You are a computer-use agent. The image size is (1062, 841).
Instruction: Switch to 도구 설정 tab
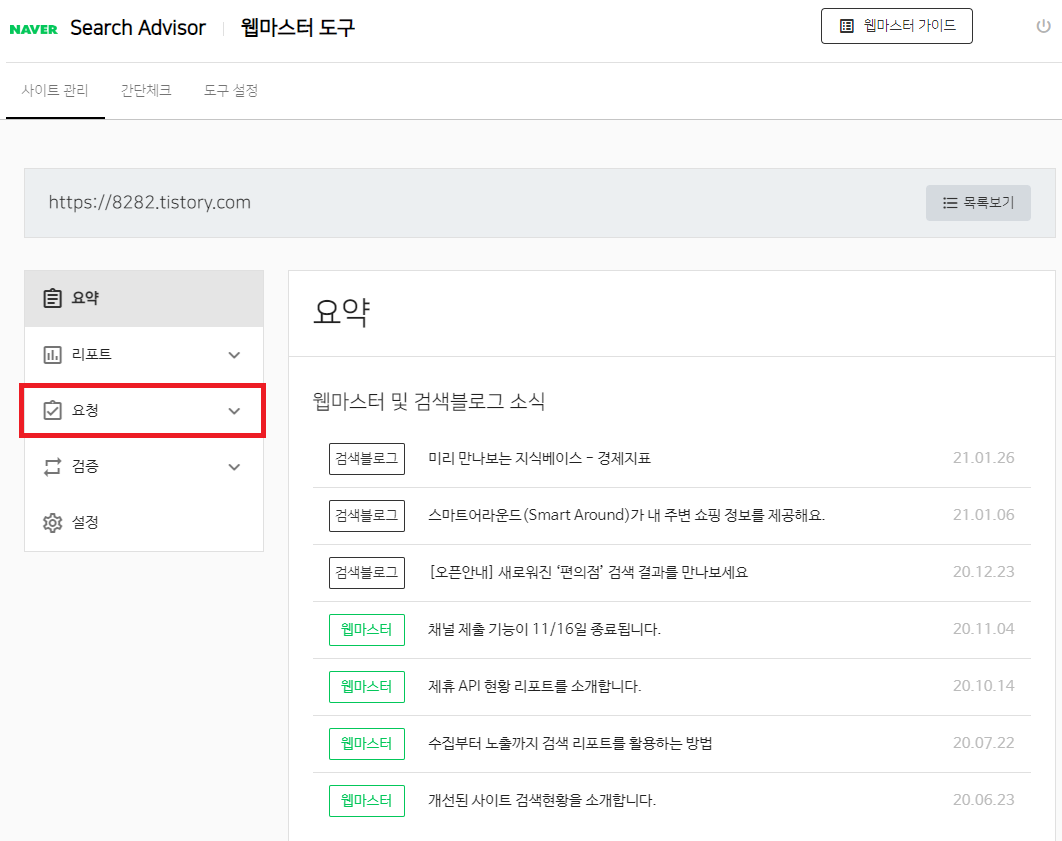point(231,91)
